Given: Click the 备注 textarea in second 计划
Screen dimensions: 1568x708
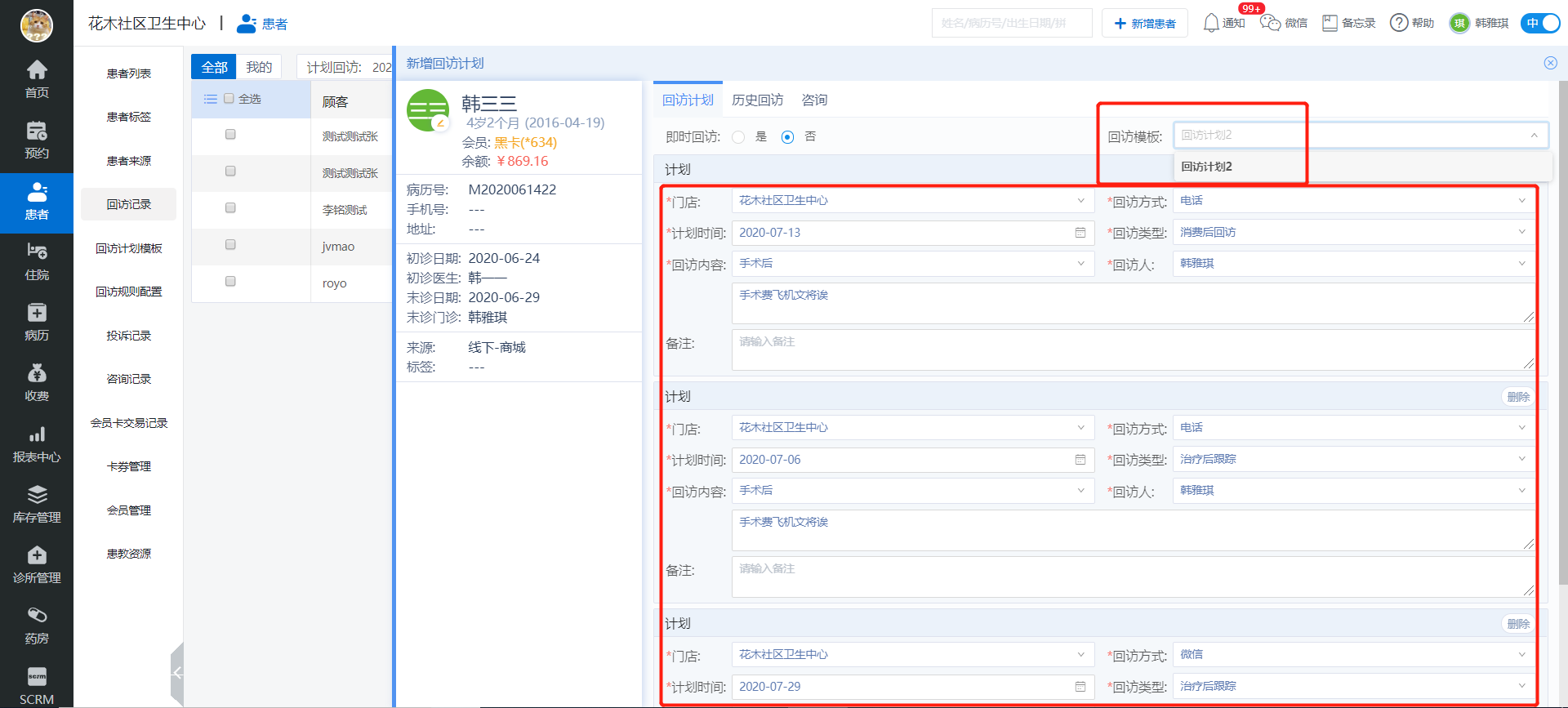Looking at the screenshot, I should point(1134,577).
